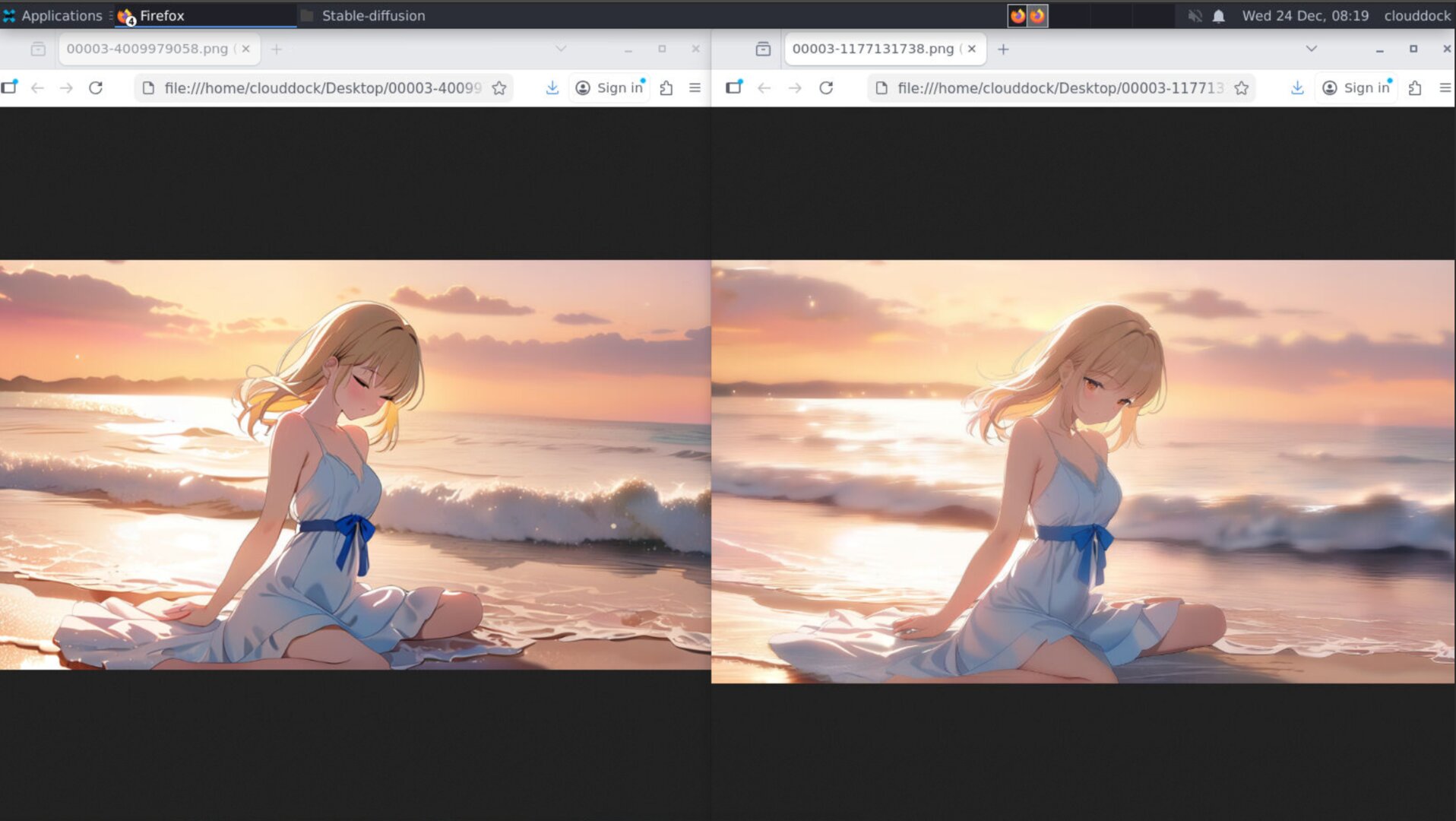The height and width of the screenshot is (821, 1456).
Task: Click Sign in in the right window
Action: (x=1356, y=88)
